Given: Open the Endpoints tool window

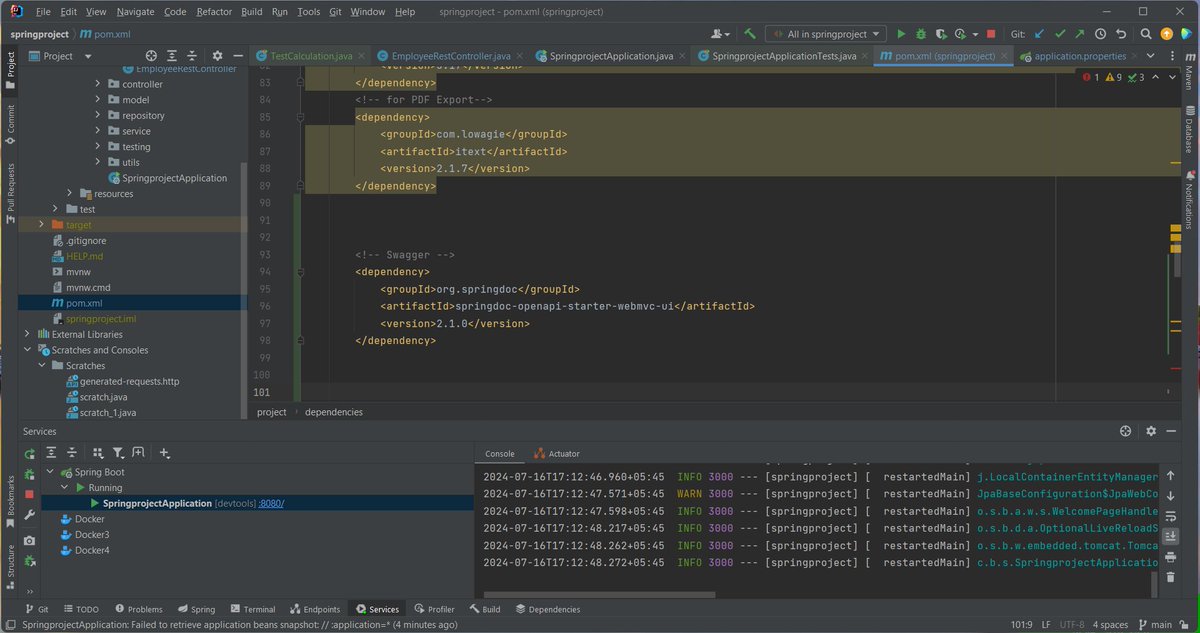Looking at the screenshot, I should (314, 609).
